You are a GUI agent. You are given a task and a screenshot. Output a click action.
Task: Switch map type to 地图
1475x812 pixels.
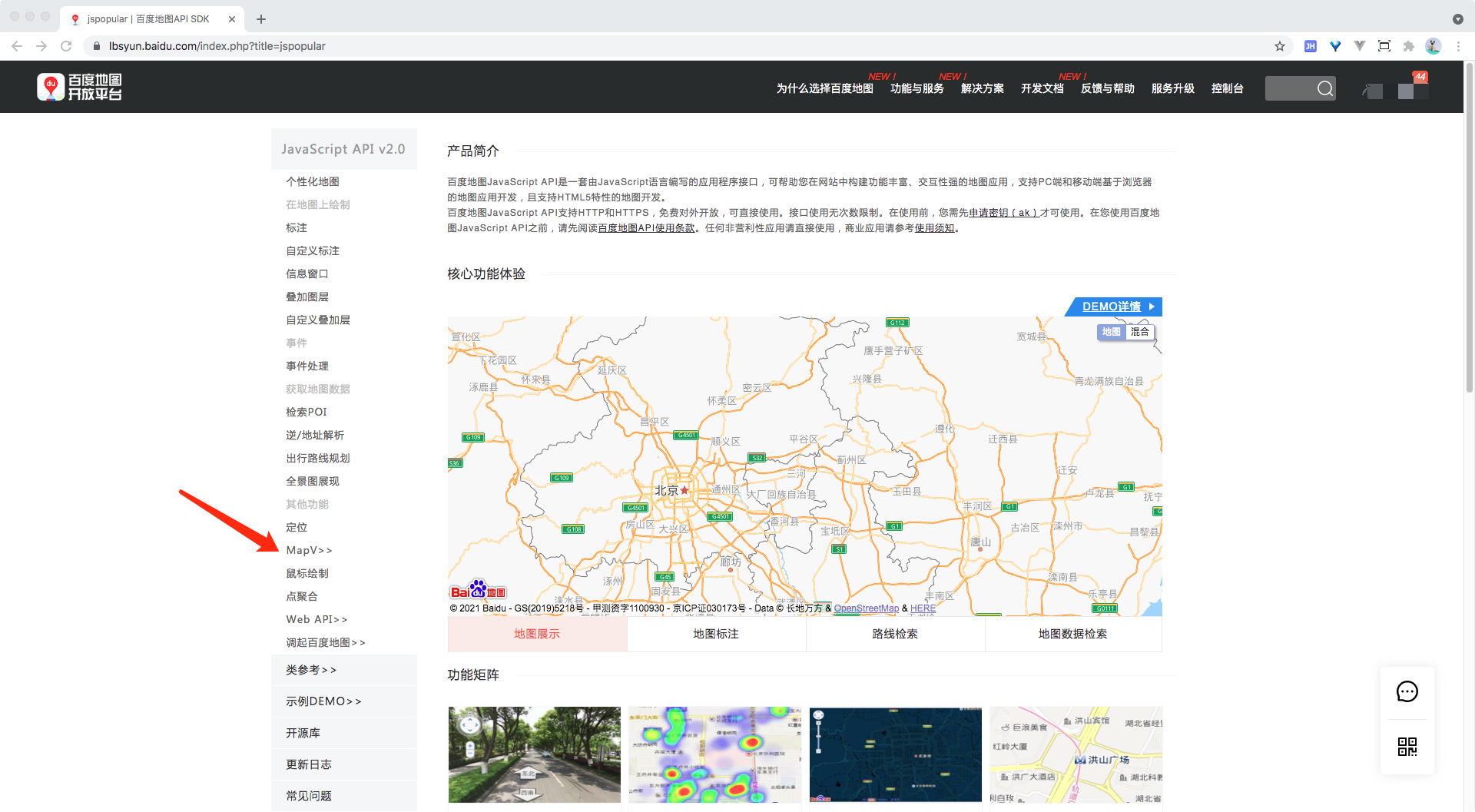[1111, 332]
